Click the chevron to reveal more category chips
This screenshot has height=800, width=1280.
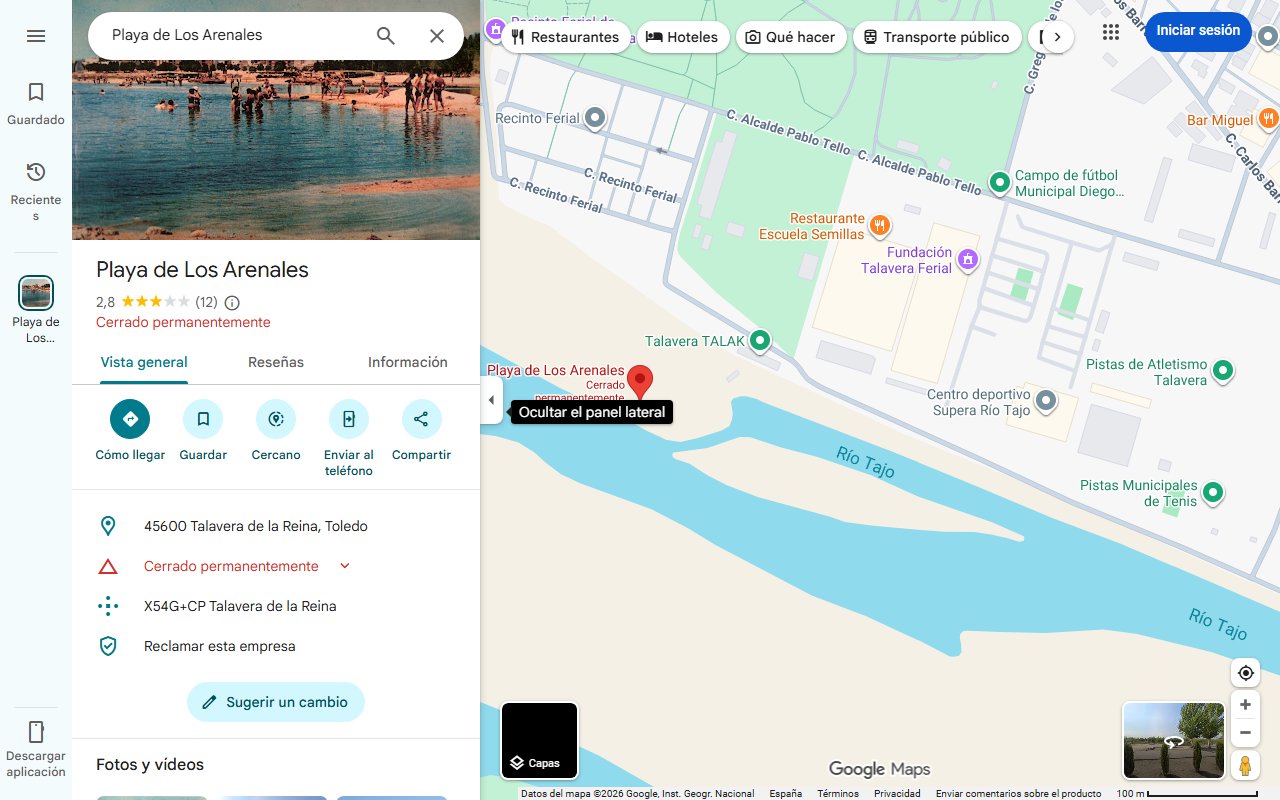(x=1057, y=36)
